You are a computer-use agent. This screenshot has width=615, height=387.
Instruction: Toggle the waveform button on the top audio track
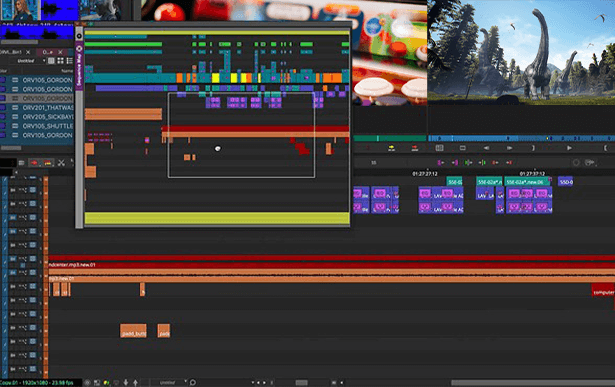[x=23, y=190]
